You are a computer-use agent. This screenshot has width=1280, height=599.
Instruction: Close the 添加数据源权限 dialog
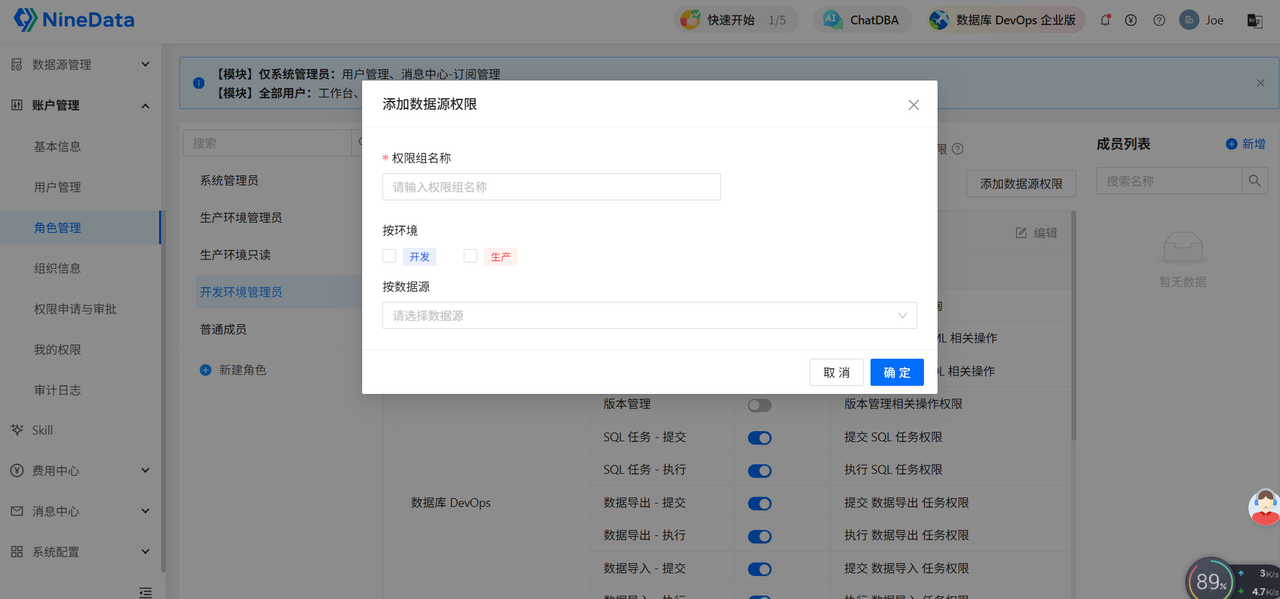coord(913,104)
